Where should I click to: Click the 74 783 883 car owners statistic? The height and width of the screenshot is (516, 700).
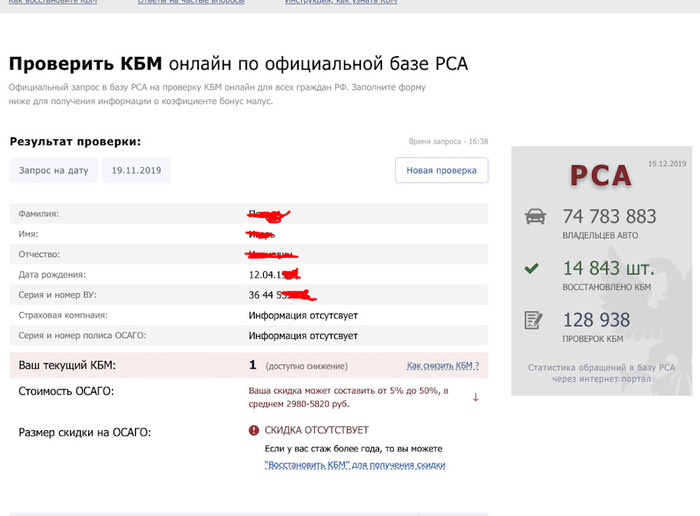[609, 216]
